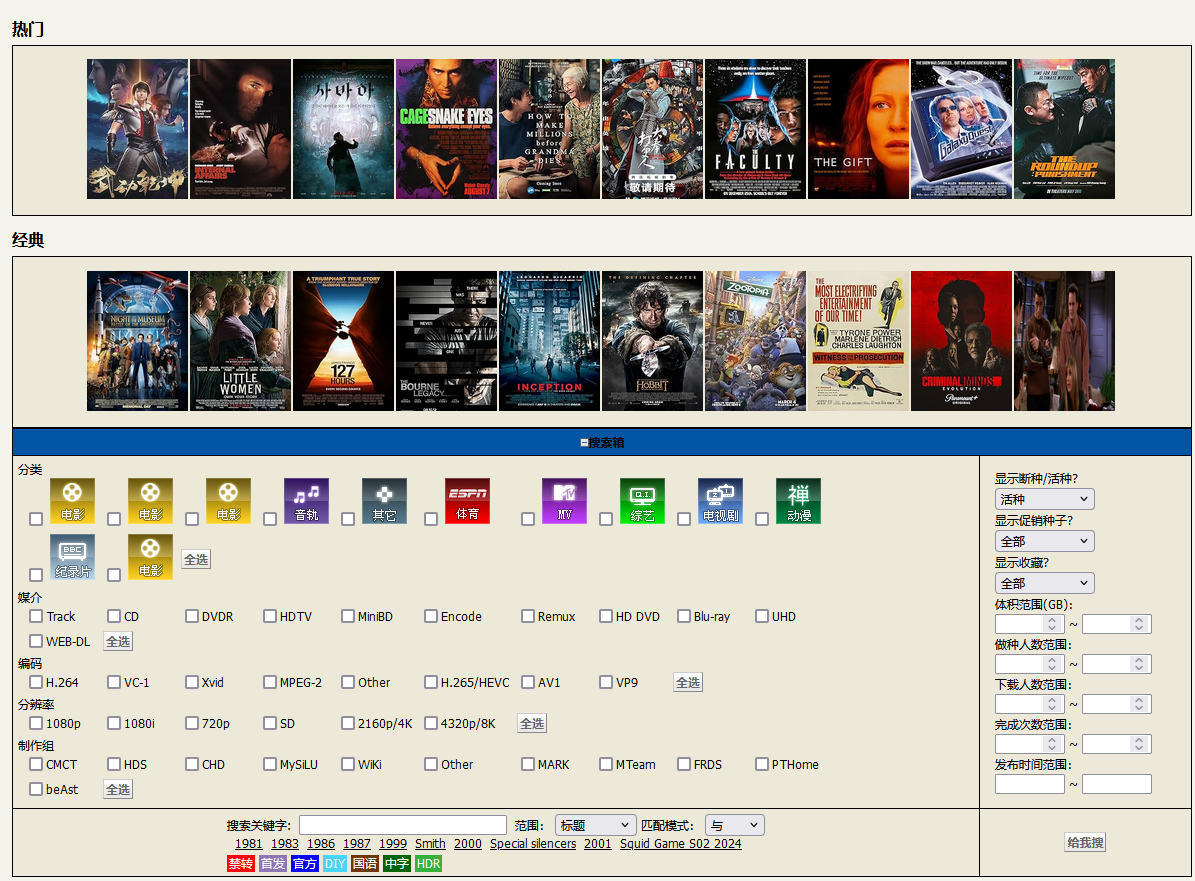1195x881 pixels.
Task: Click the Special silencers keyword link
Action: (533, 844)
